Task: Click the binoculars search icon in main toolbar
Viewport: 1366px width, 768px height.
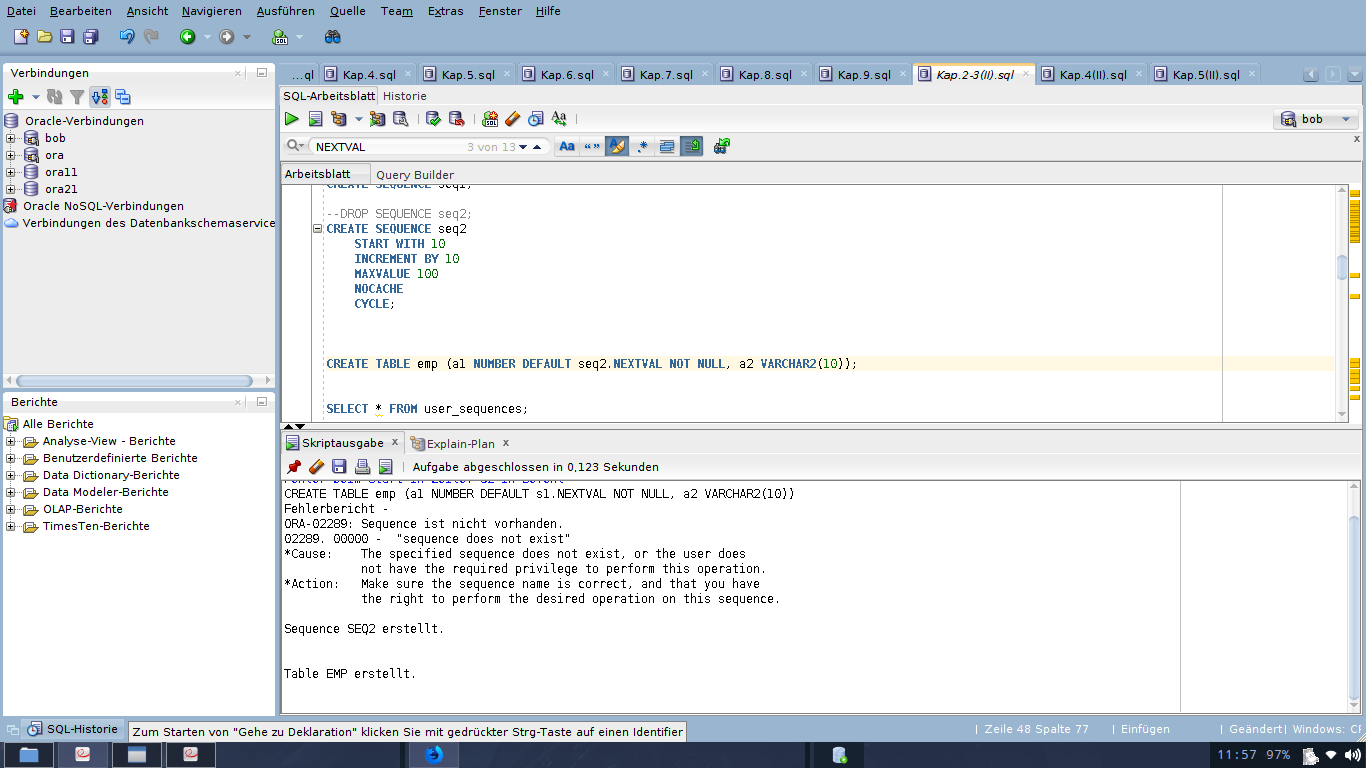Action: [x=333, y=37]
